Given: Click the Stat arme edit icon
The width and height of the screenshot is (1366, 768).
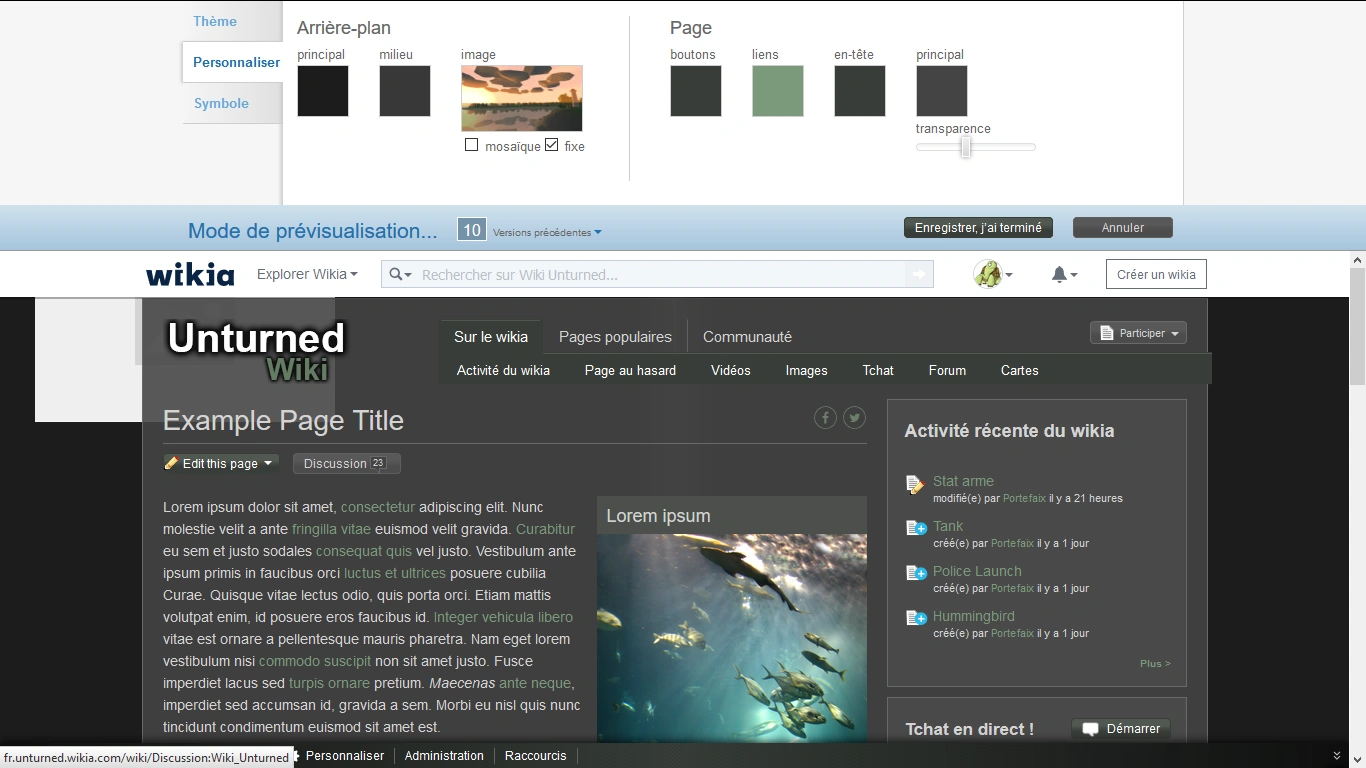Looking at the screenshot, I should pyautogui.click(x=915, y=485).
